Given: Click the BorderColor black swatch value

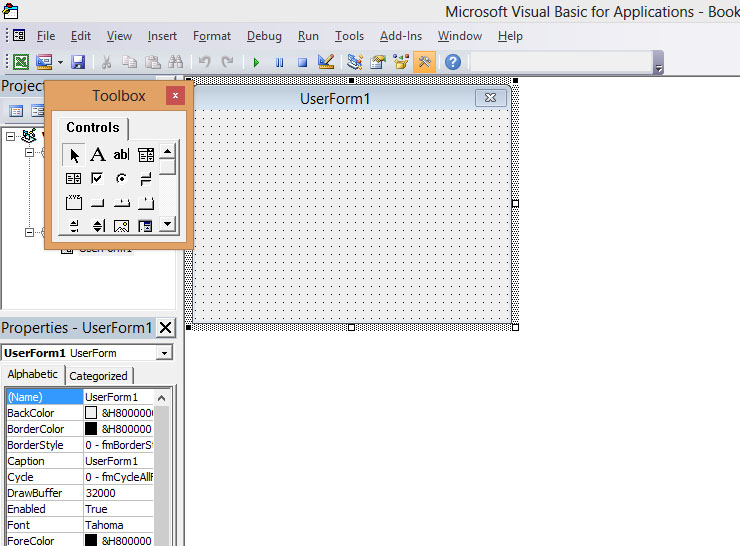Looking at the screenshot, I should 91,429.
